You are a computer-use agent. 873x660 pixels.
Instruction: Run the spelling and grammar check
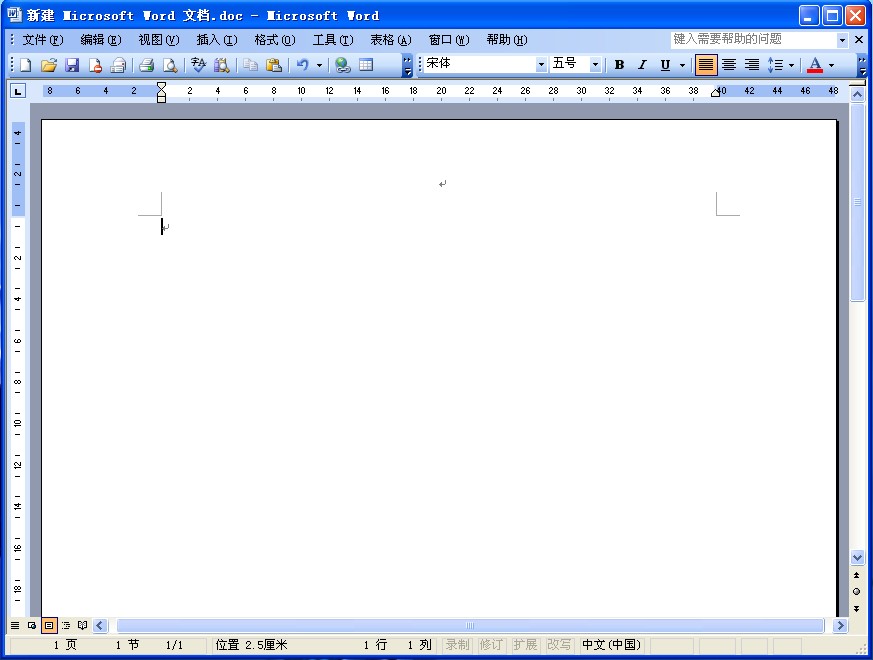(198, 65)
